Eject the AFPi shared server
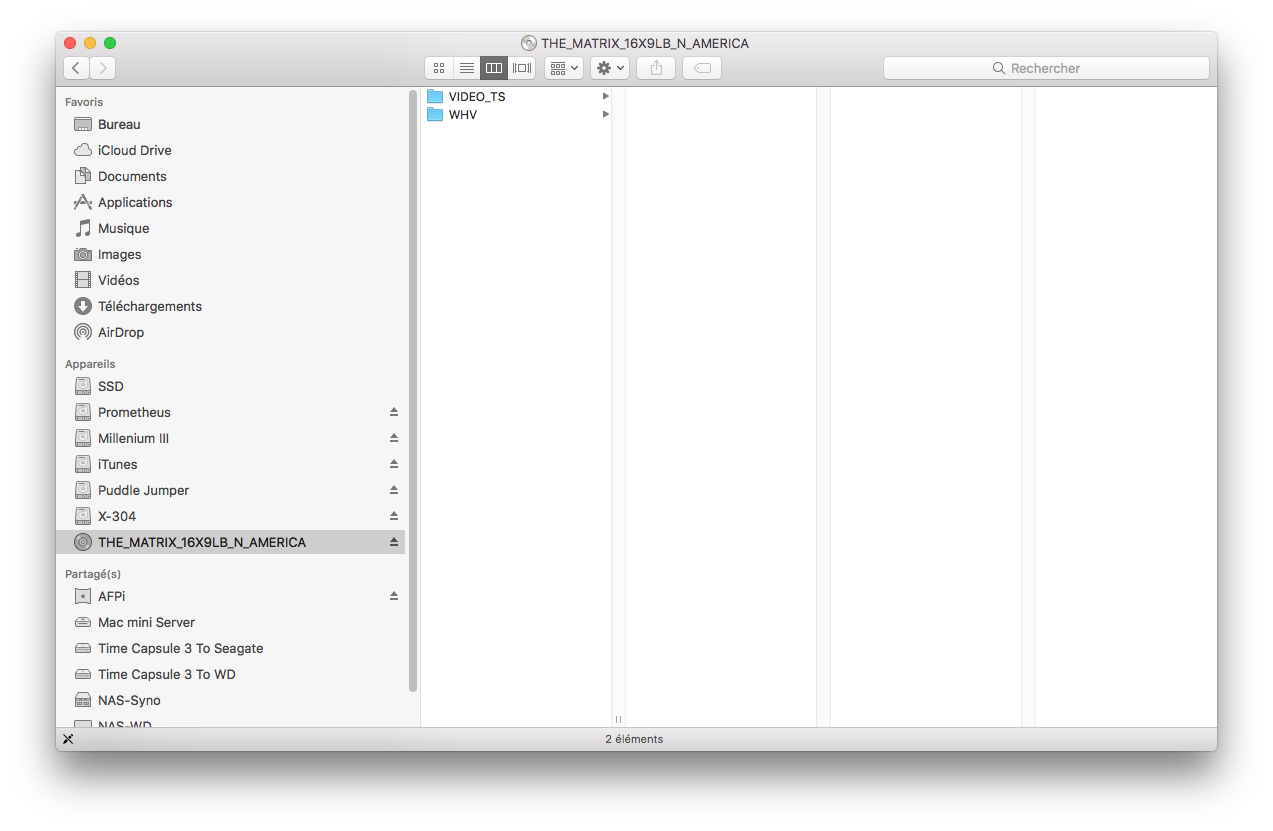 (394, 596)
